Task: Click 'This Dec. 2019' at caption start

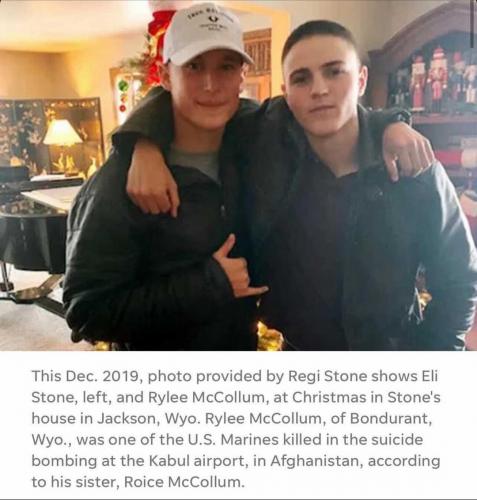Action: point(85,376)
